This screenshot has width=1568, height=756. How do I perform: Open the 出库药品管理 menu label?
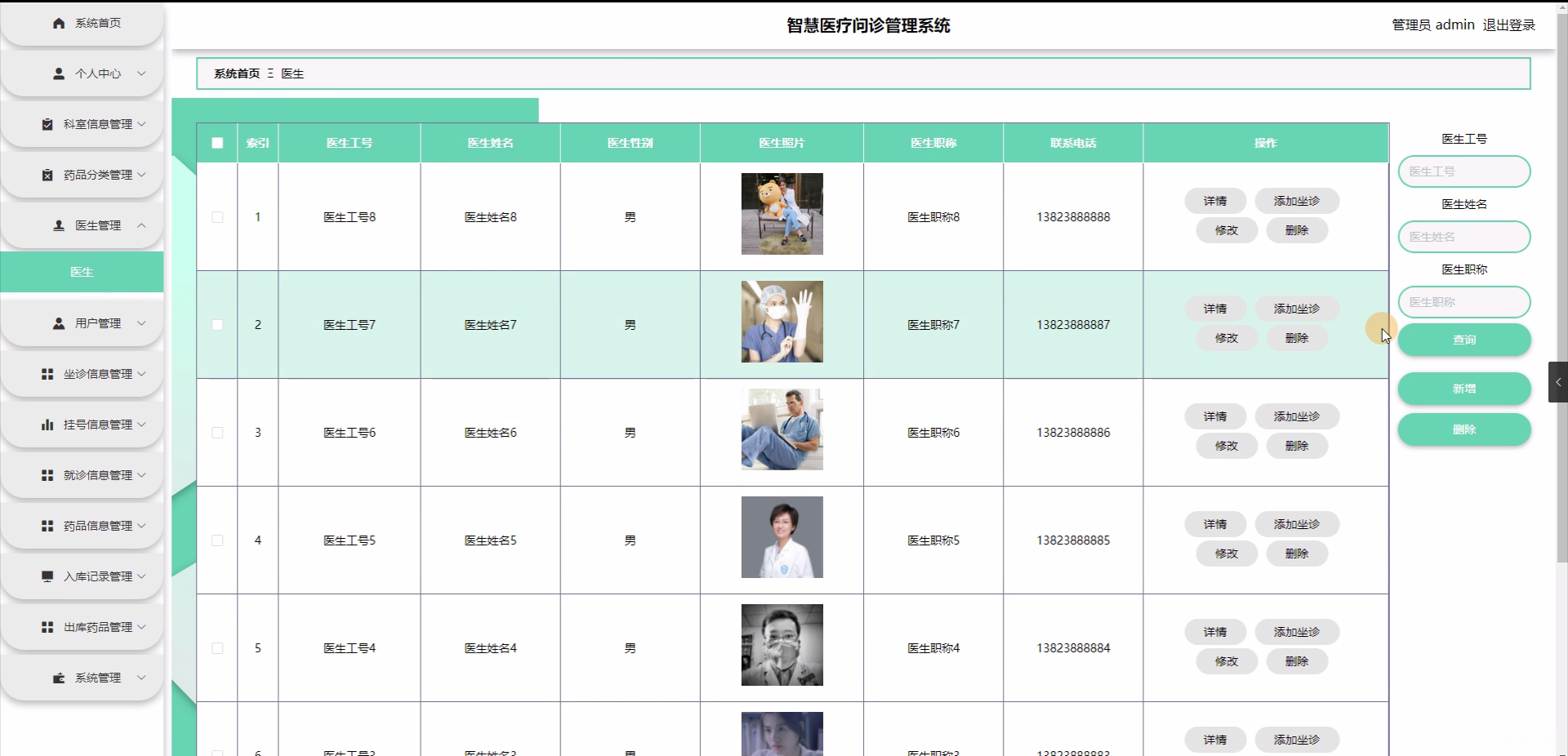click(98, 627)
